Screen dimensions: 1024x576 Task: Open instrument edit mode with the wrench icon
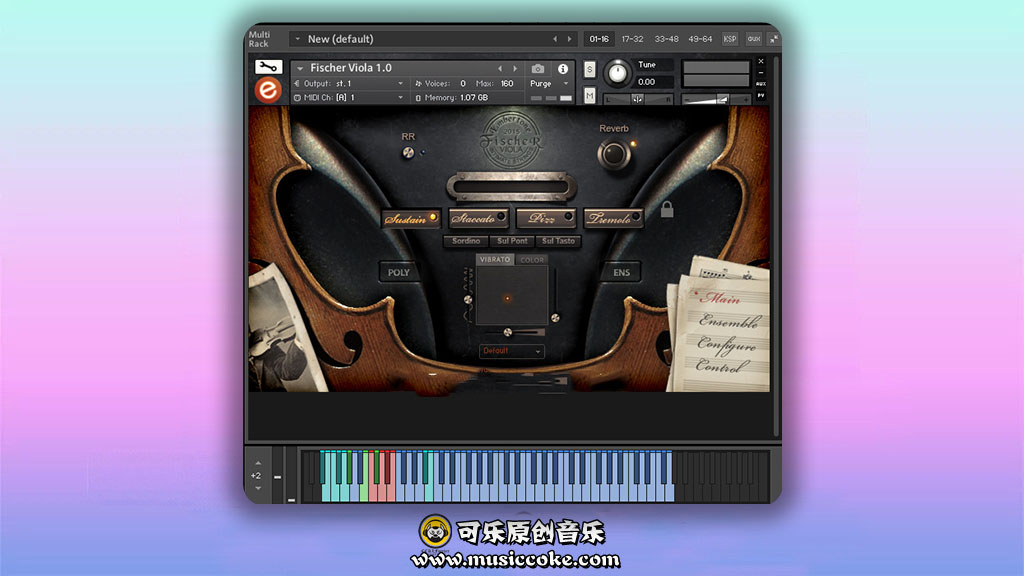click(x=268, y=67)
